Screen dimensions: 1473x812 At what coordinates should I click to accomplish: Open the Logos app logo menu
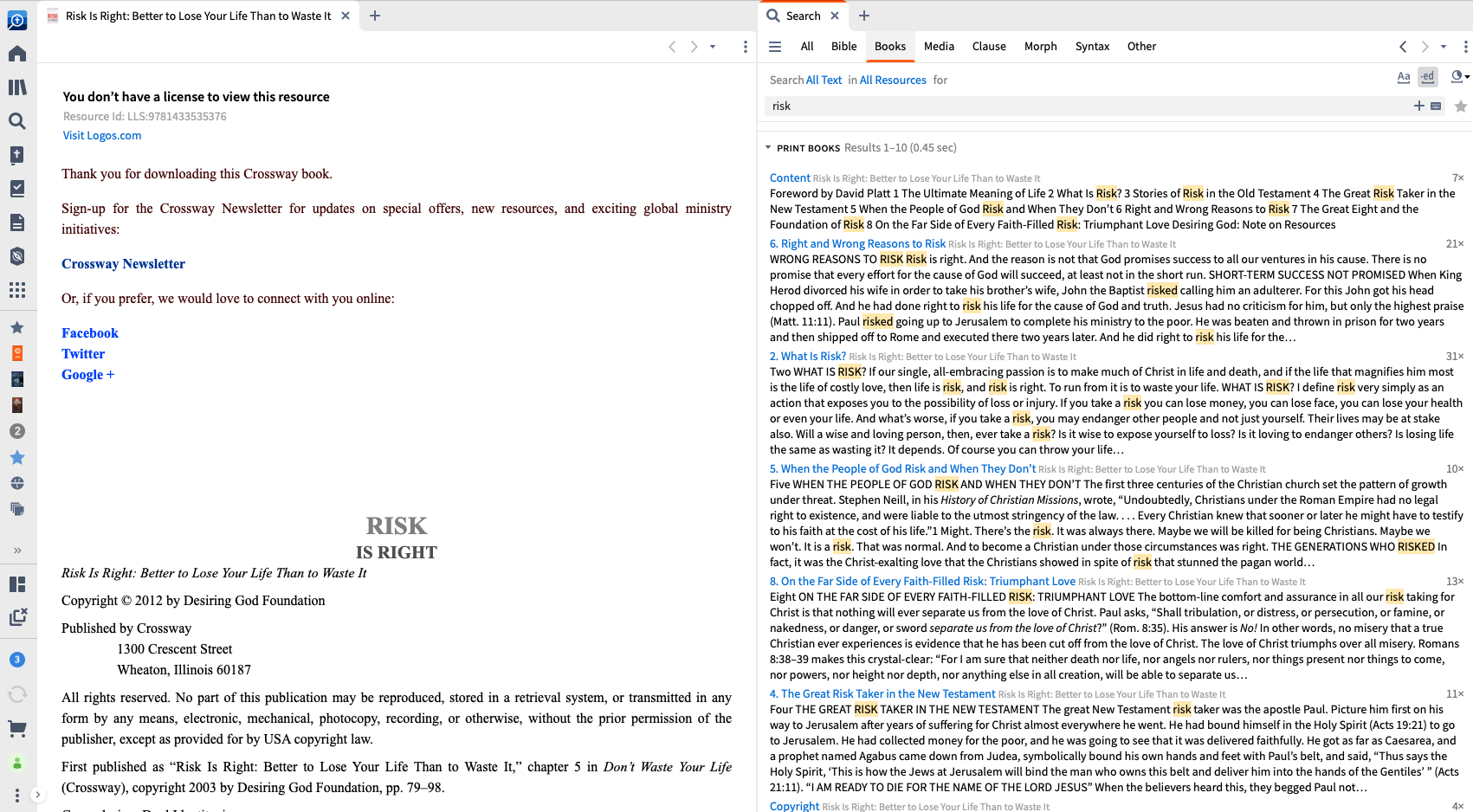tap(17, 20)
